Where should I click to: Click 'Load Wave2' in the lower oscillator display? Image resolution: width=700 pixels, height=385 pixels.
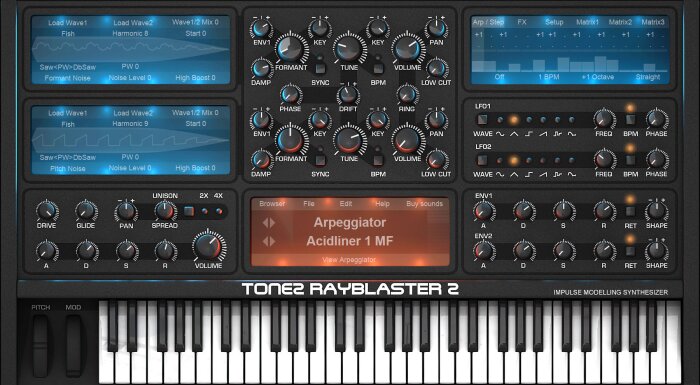click(x=133, y=113)
